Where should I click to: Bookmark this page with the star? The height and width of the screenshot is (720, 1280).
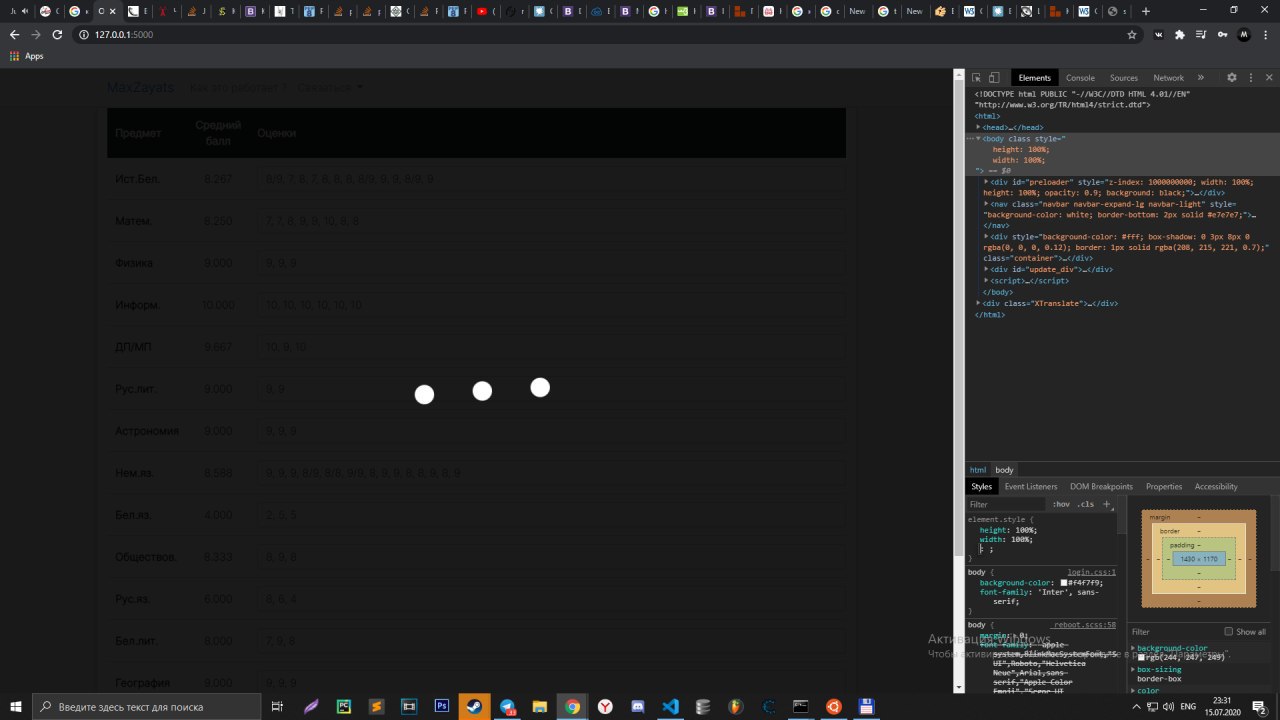pos(1132,34)
